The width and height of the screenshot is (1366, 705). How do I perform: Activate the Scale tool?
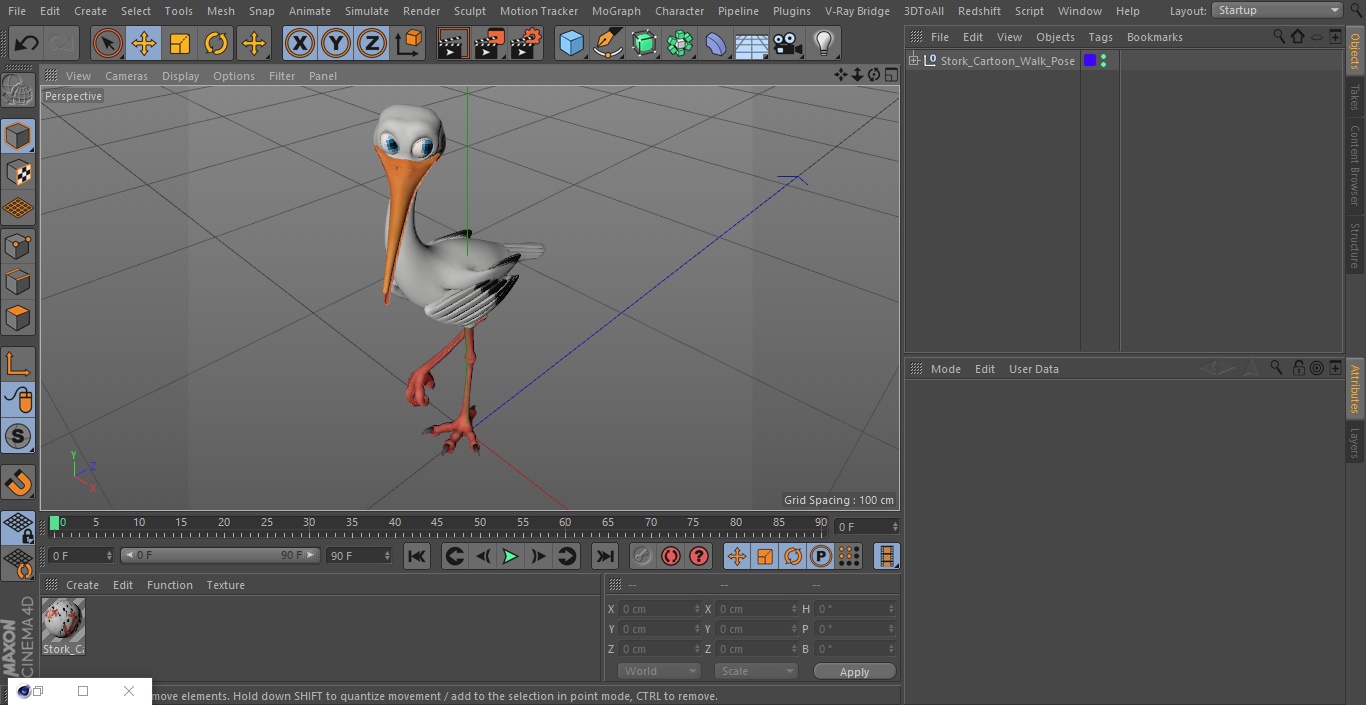180,43
